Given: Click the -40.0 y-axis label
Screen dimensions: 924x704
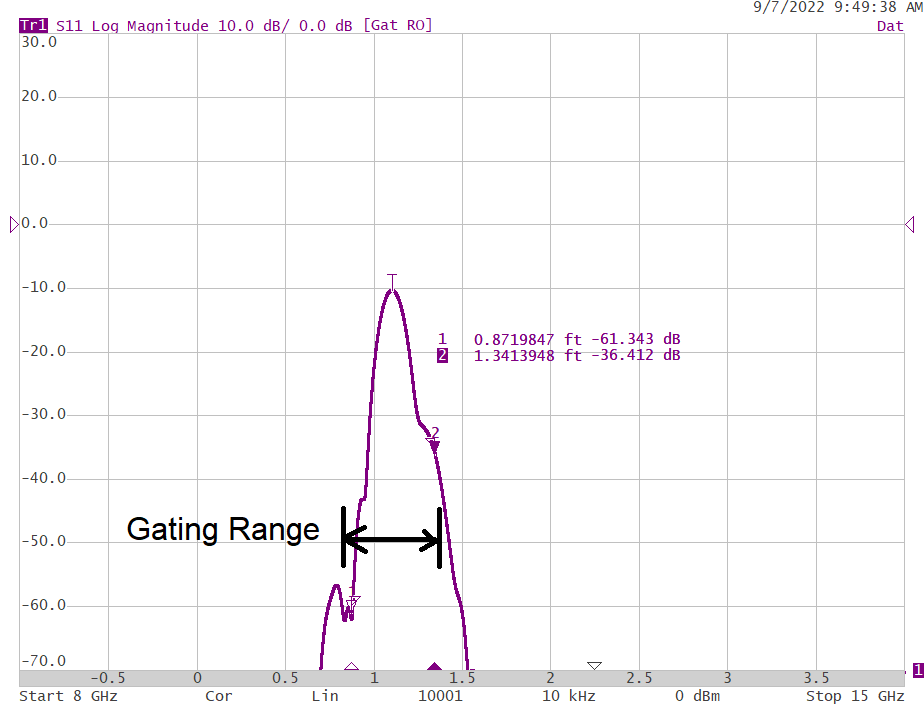Looking at the screenshot, I should (x=44, y=478).
